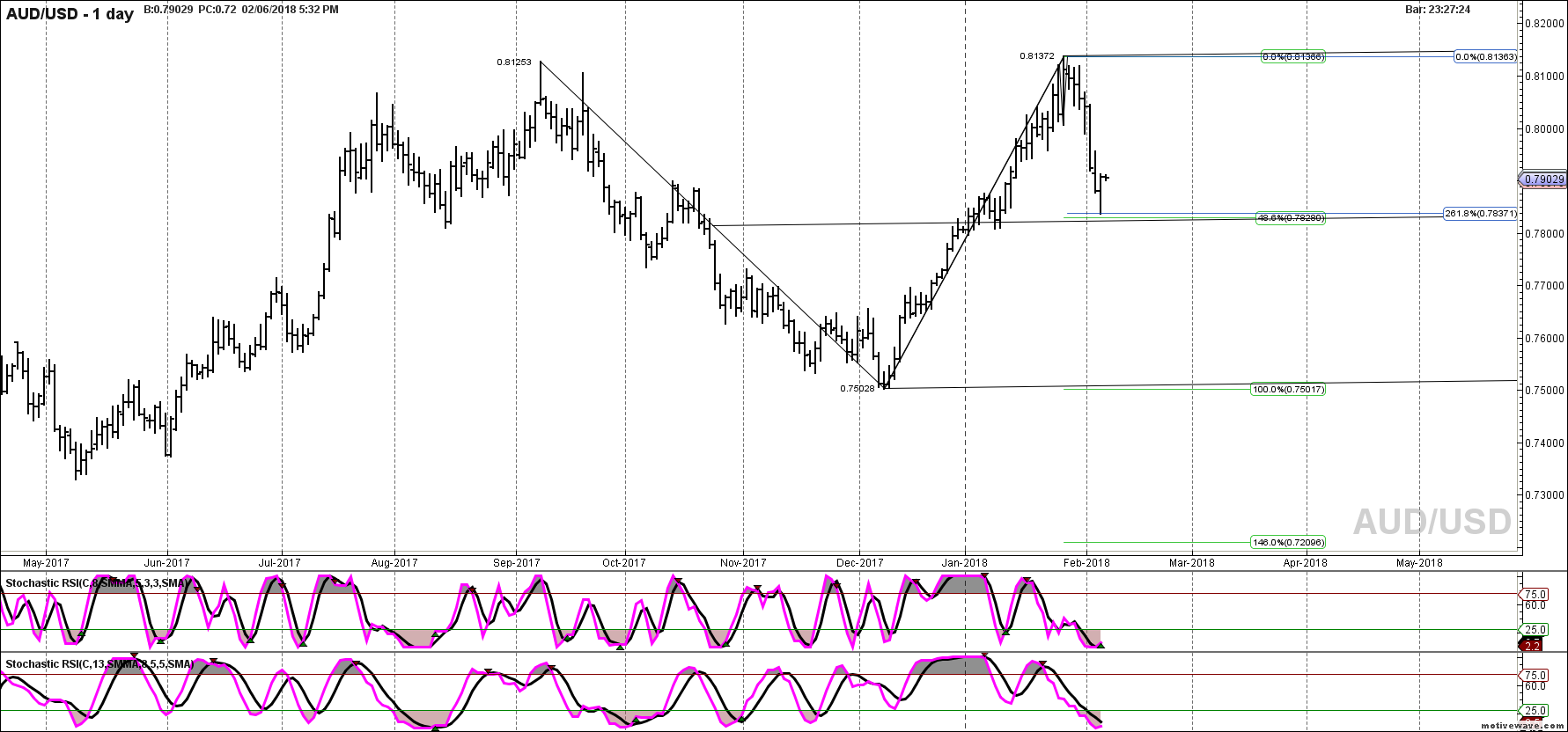1568x732 pixels.
Task: Select the blue 0.0%(0.81363) extension label
Action: pyautogui.click(x=1485, y=57)
